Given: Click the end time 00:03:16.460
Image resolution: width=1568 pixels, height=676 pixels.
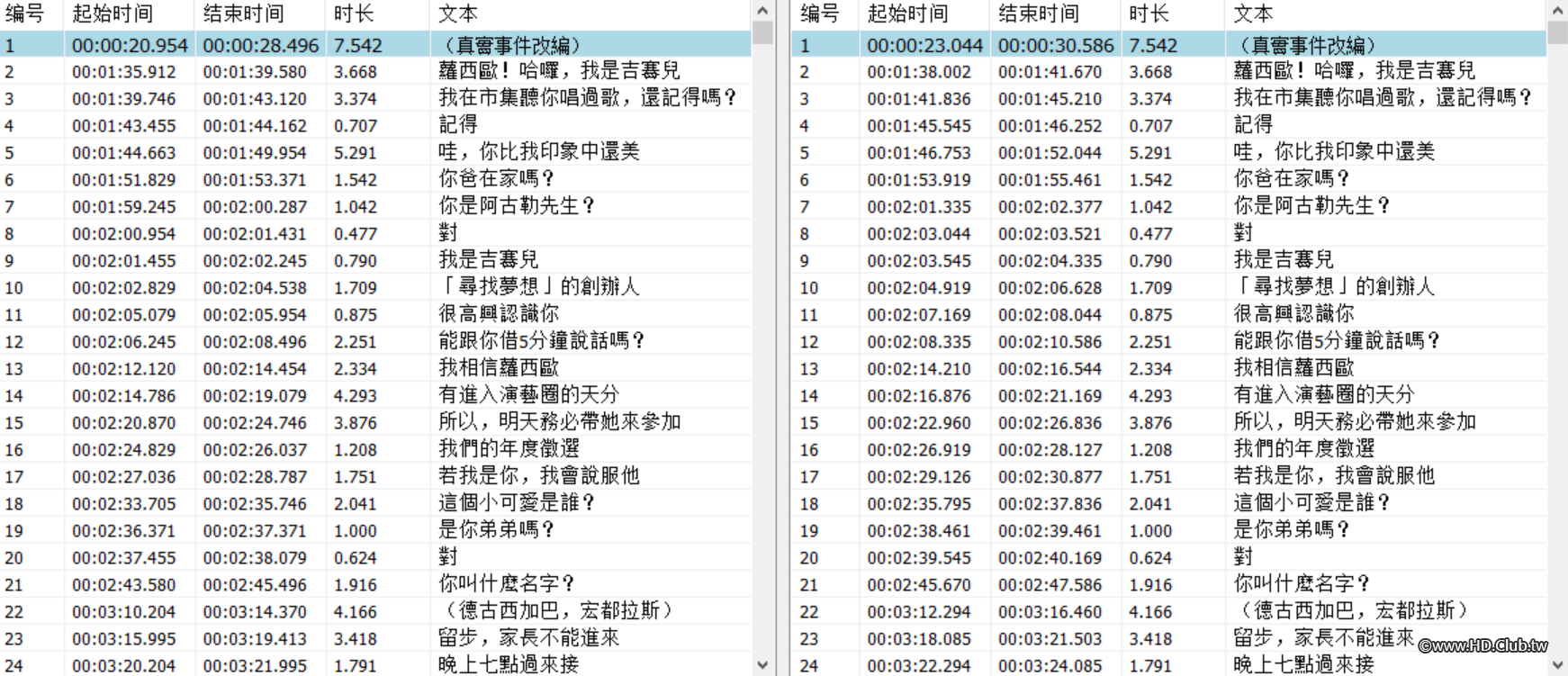Looking at the screenshot, I should pos(1050,612).
